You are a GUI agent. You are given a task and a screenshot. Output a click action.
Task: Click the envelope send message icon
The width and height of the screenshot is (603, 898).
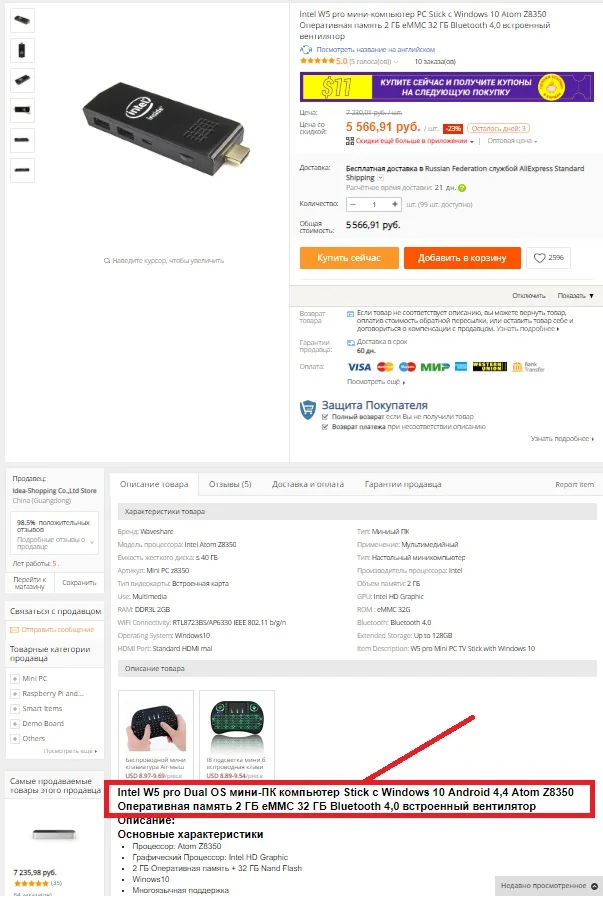coord(14,629)
